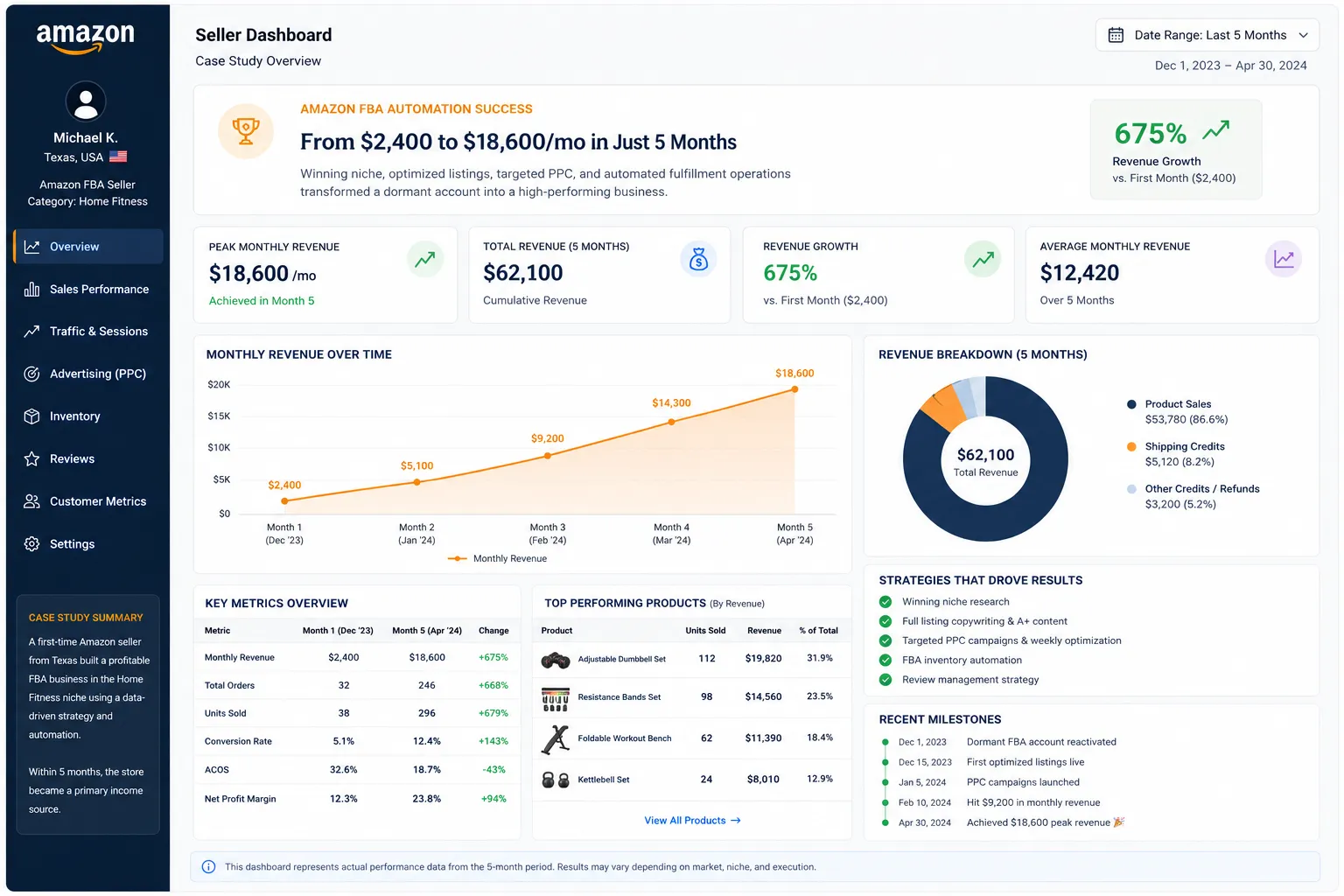Click the arrow next to View All Products
1344x896 pixels.
[x=736, y=821]
